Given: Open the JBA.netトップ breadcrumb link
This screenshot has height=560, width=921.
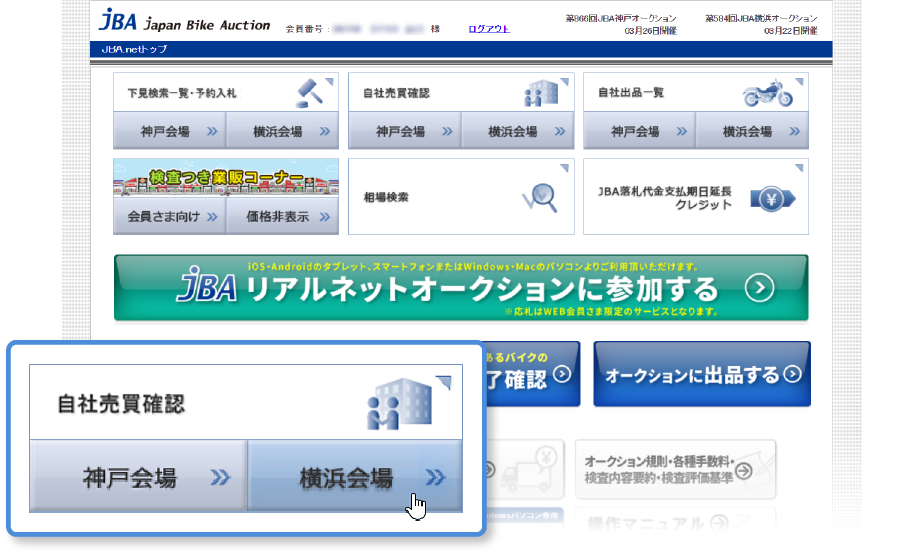Looking at the screenshot, I should pyautogui.click(x=134, y=49).
